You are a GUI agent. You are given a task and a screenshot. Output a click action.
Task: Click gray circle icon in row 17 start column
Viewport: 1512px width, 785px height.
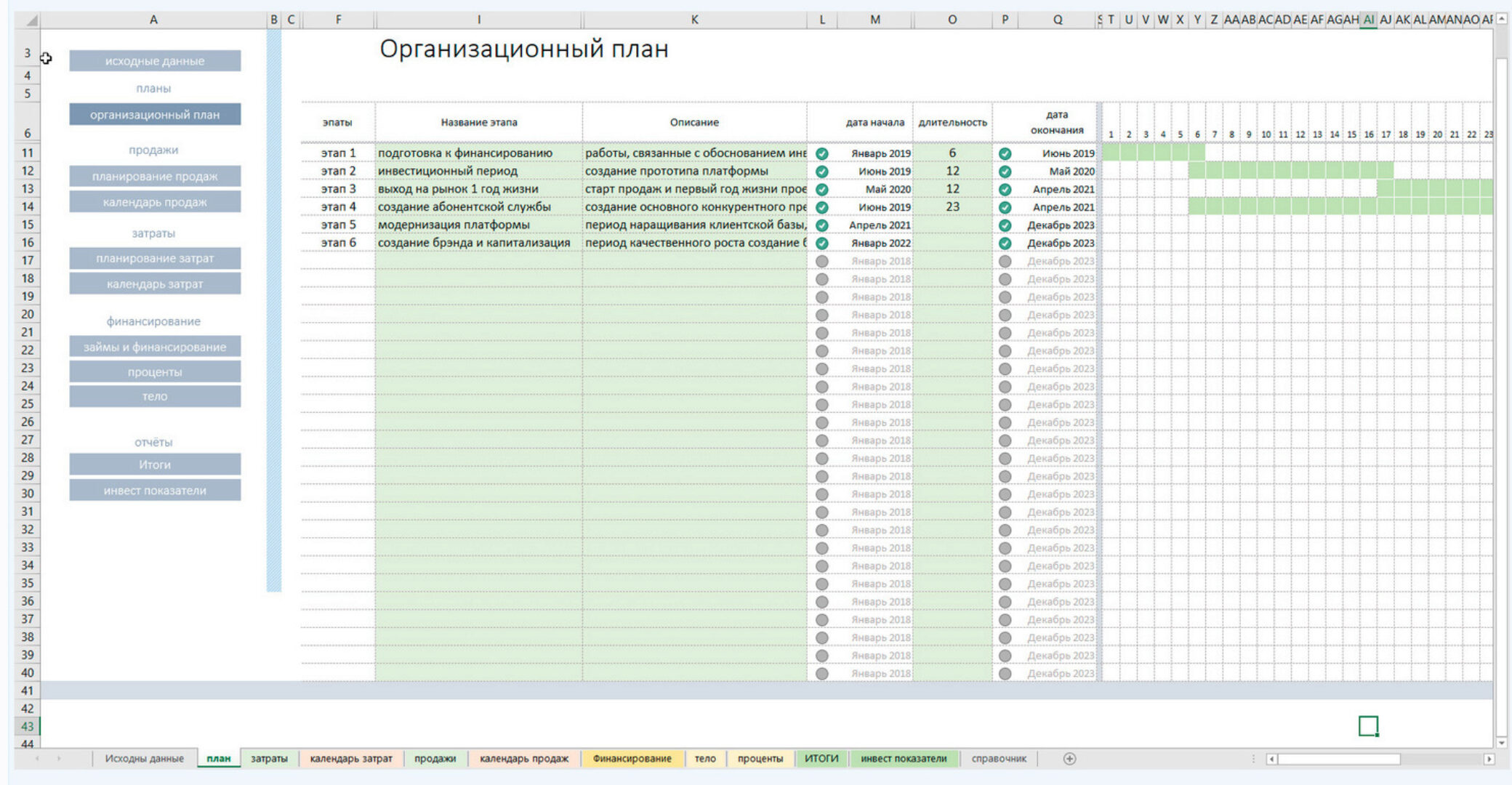pyautogui.click(x=822, y=261)
